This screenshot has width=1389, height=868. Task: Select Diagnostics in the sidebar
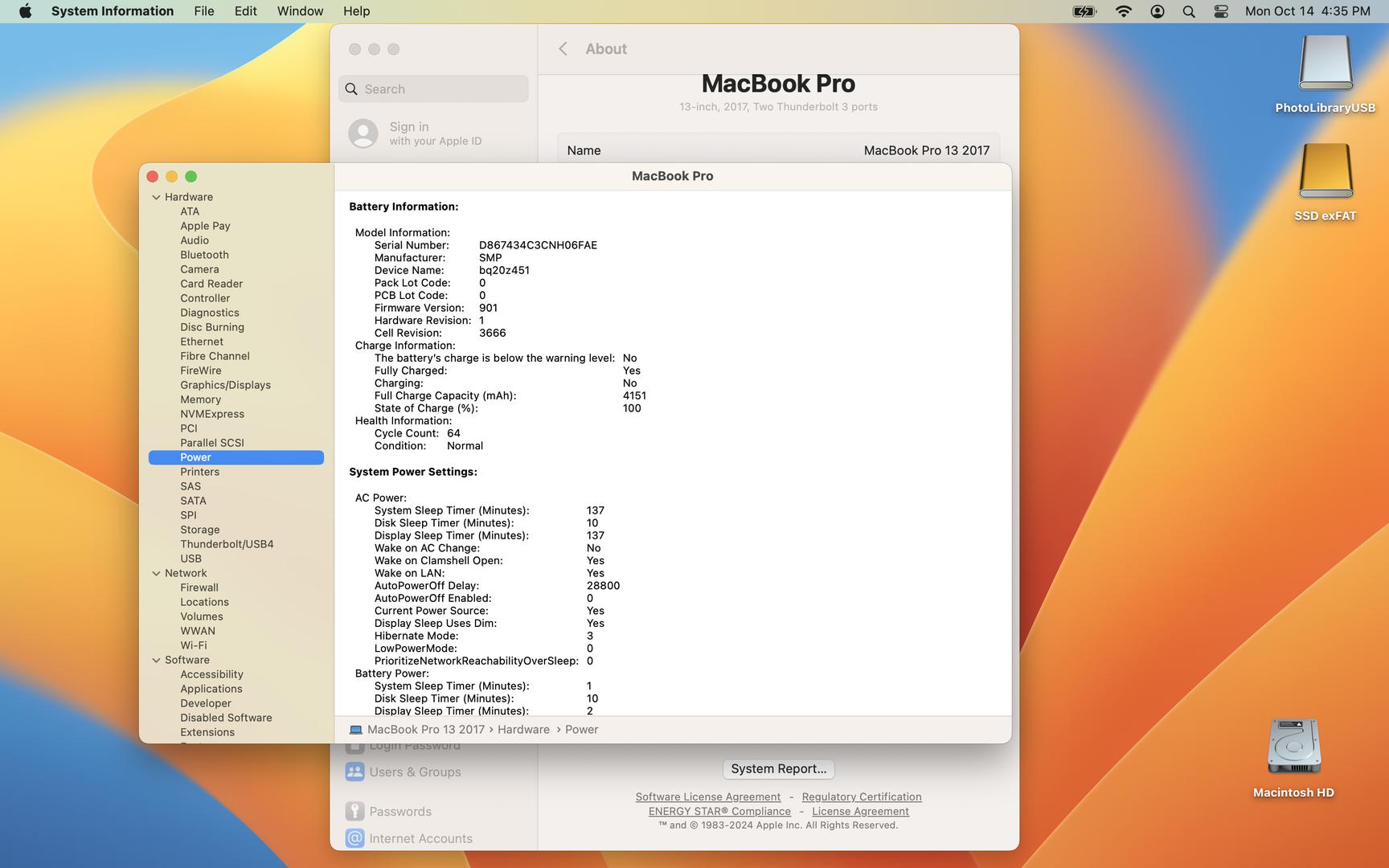point(210,313)
